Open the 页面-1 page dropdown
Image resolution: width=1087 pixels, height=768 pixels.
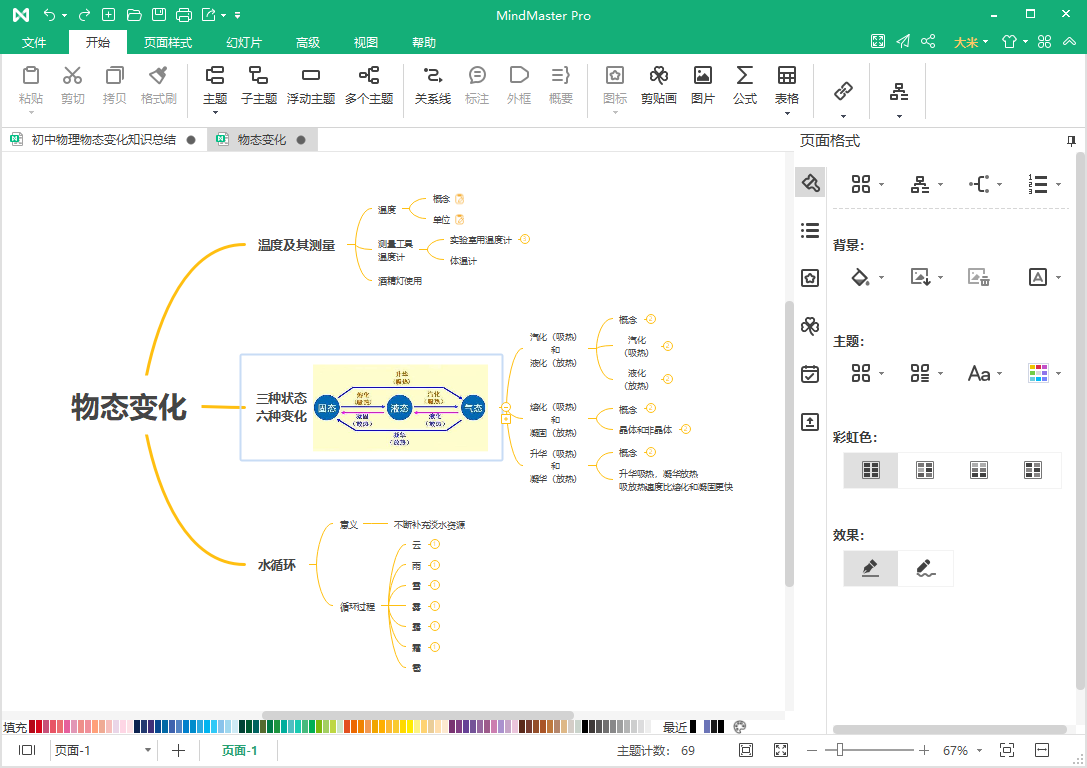pyautogui.click(x=148, y=750)
